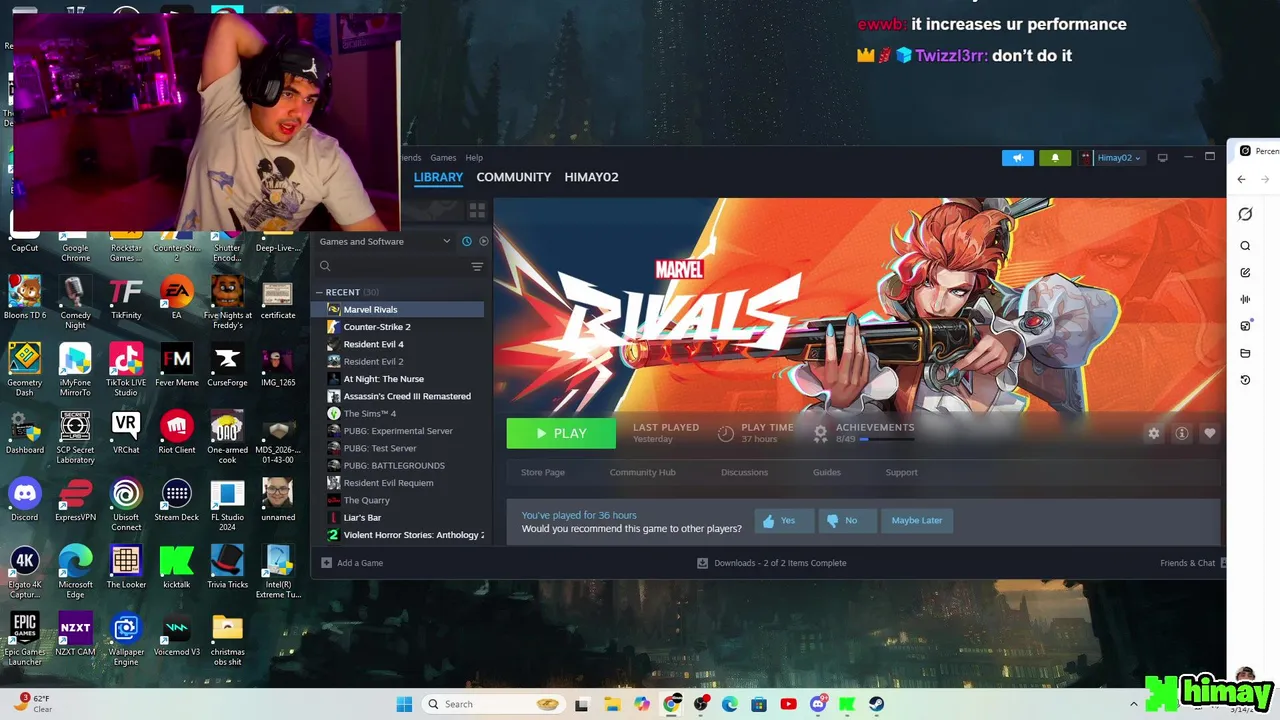Image resolution: width=1280 pixels, height=720 pixels.
Task: Select The Quarry in the list
Action: (400, 500)
